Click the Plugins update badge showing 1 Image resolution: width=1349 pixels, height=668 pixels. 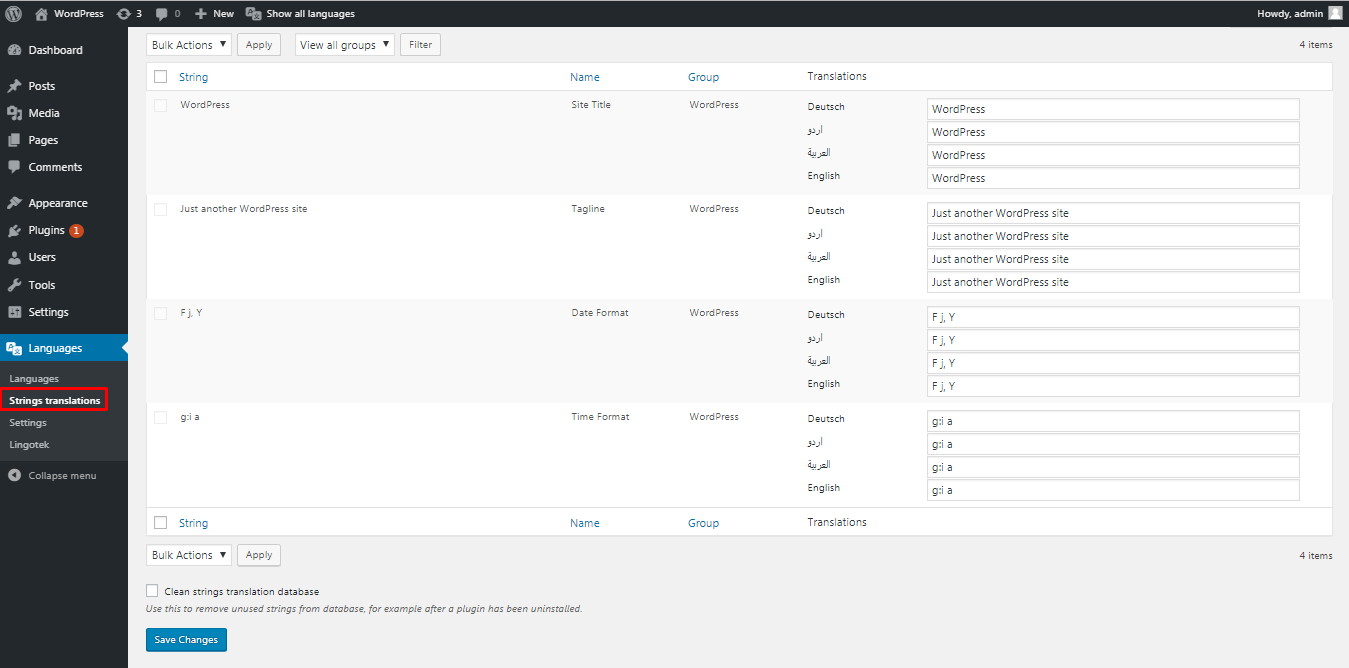76,230
